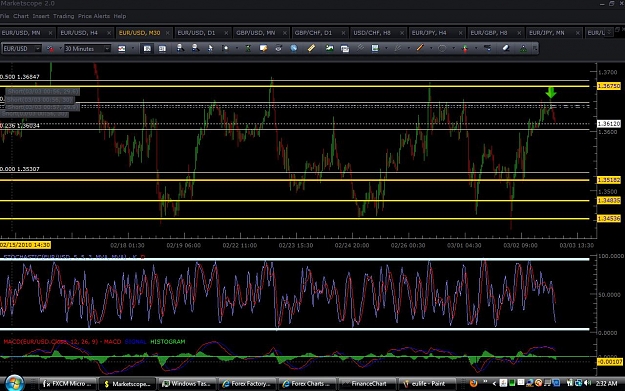Click the yellow ruler measure icon
Screen dimensions: 625x391
coord(311,48)
